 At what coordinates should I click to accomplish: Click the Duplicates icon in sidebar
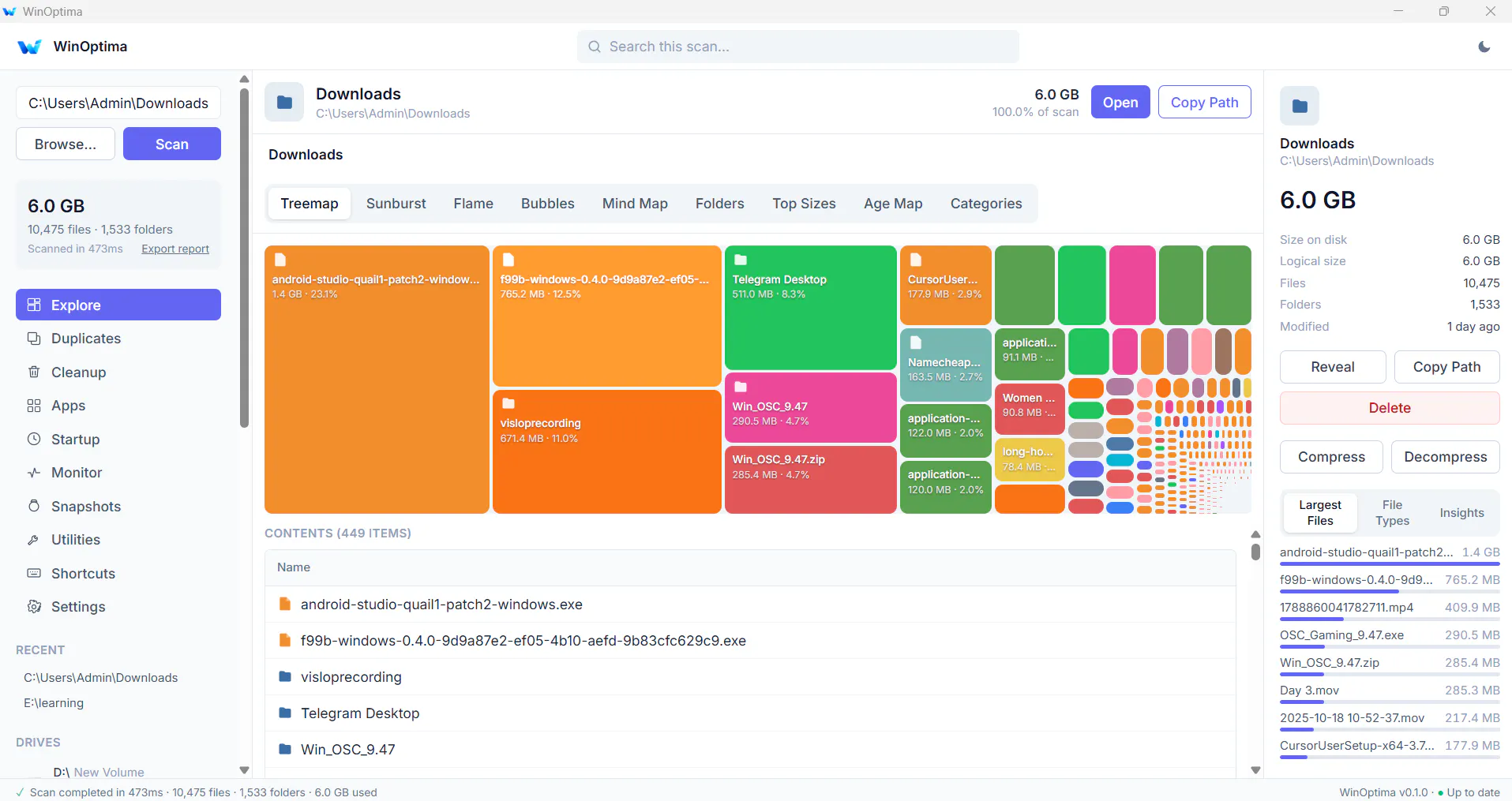point(34,339)
